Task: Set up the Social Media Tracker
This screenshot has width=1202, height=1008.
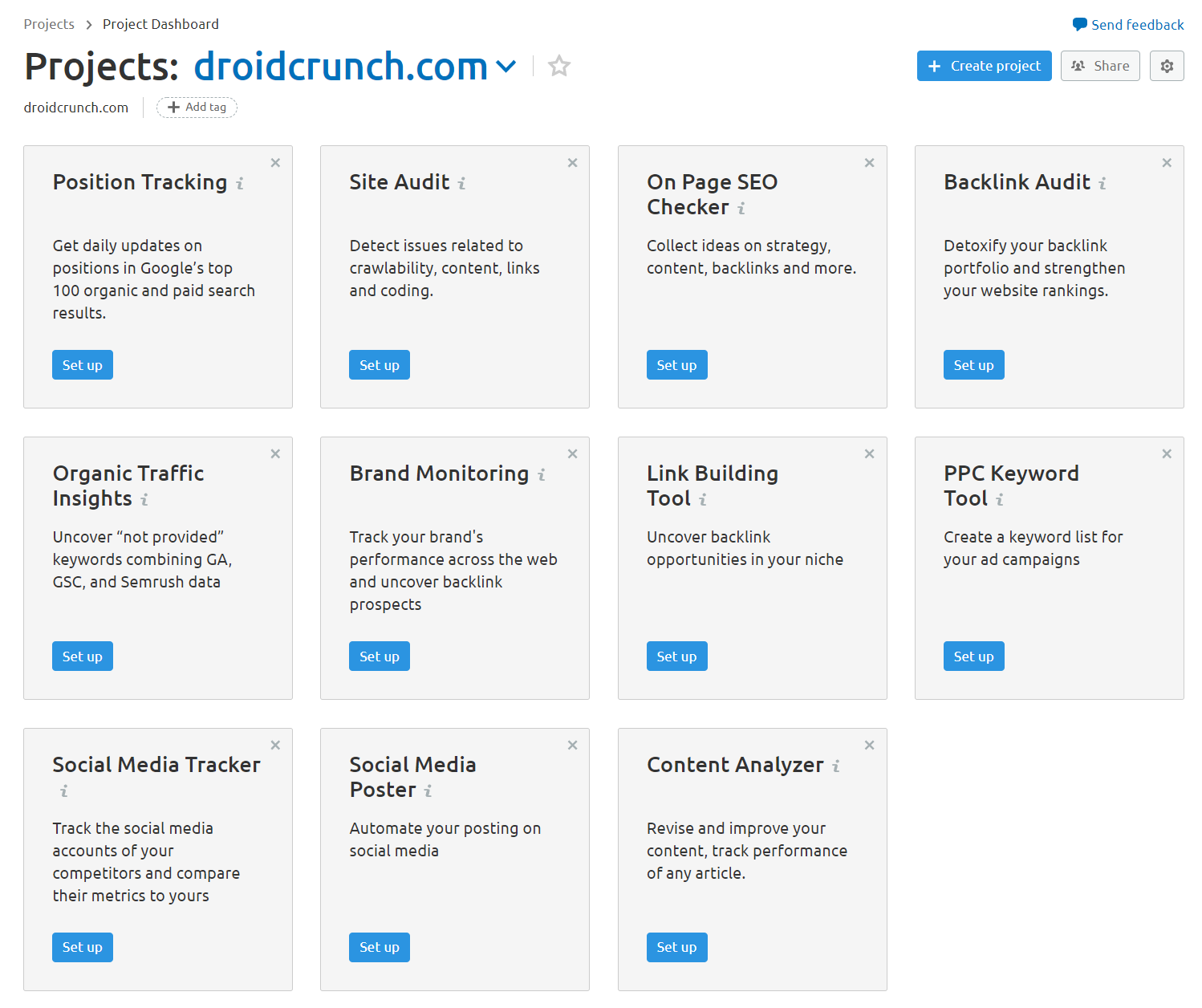Action: [82, 947]
